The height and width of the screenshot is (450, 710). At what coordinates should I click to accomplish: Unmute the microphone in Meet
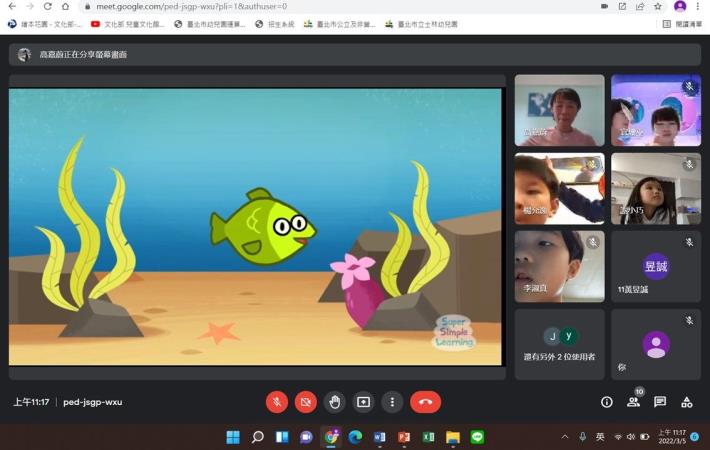click(277, 402)
